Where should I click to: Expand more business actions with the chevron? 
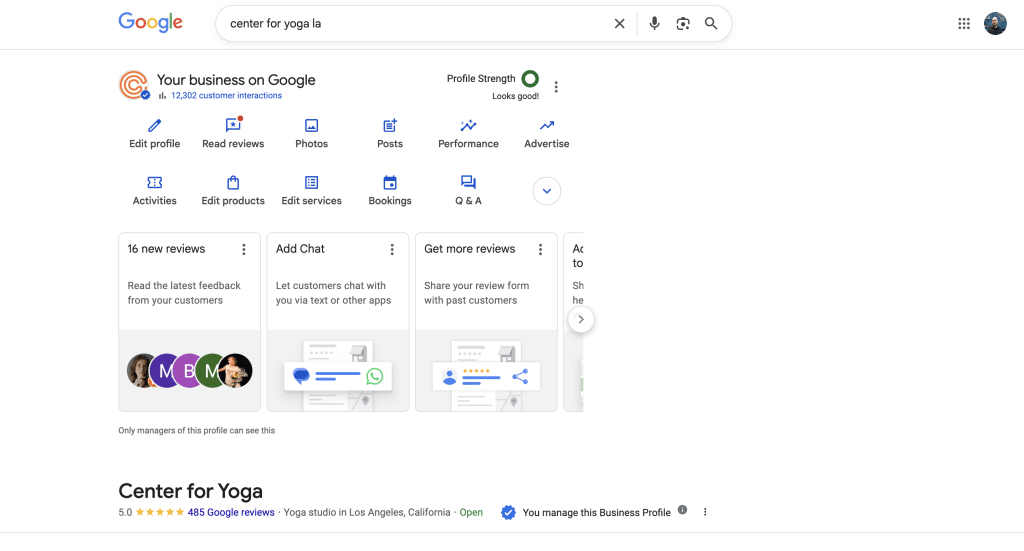547,191
